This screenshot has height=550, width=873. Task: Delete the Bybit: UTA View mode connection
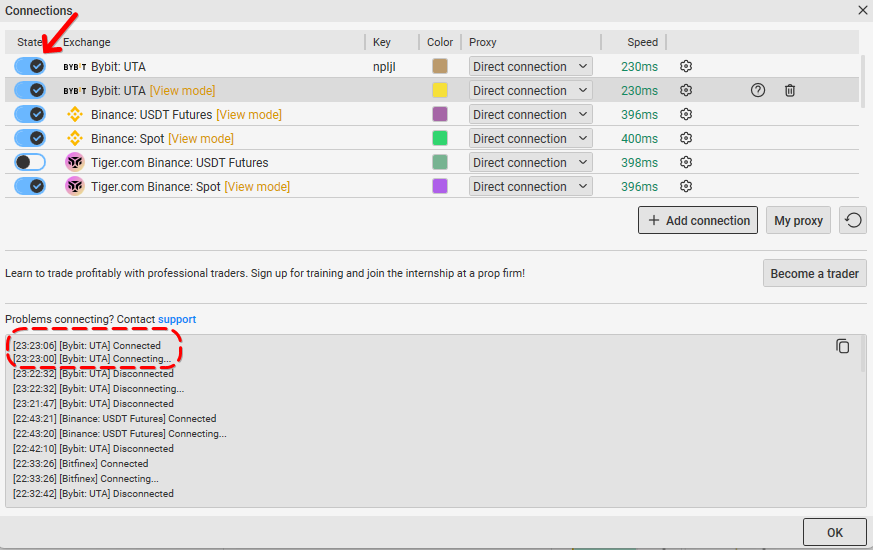coord(789,90)
